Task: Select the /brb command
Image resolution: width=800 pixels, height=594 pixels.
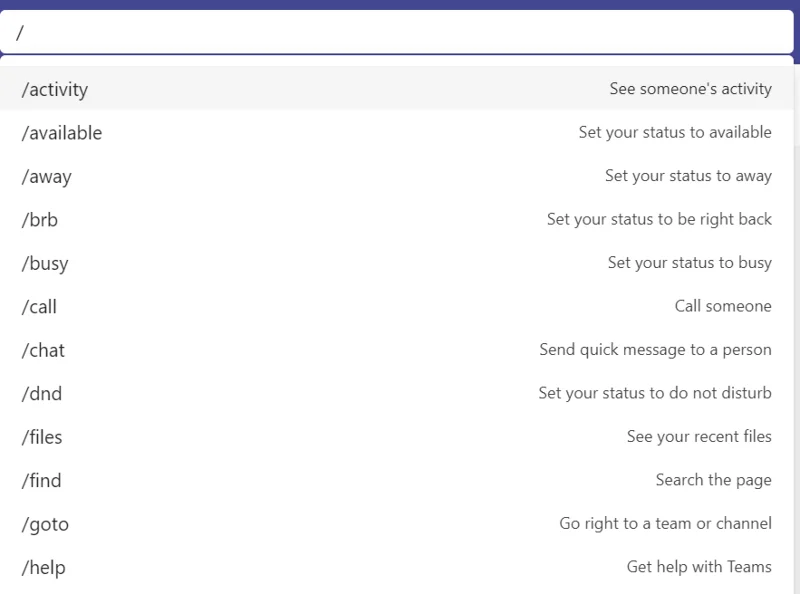Action: (x=397, y=219)
